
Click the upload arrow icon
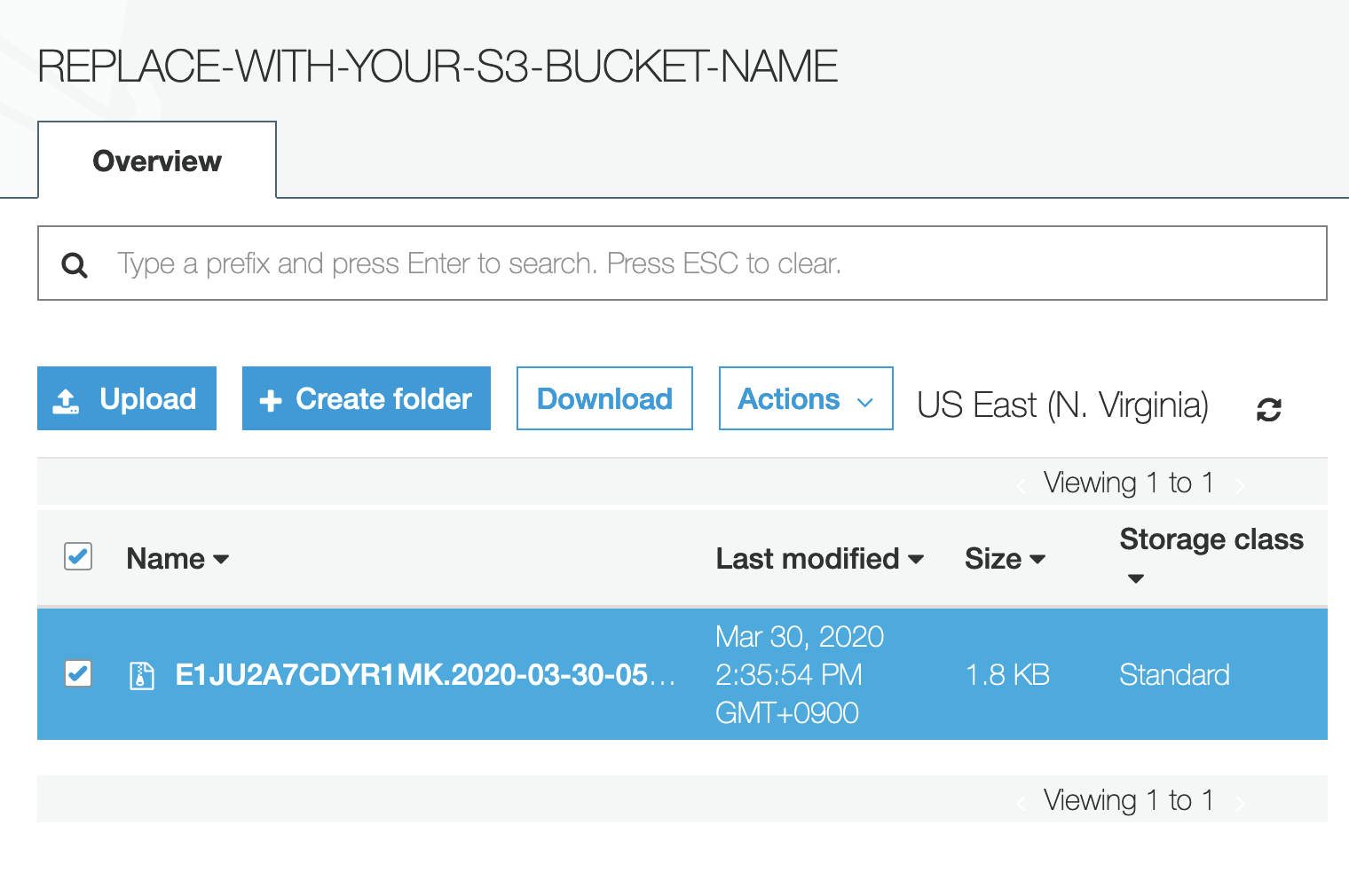[67, 400]
